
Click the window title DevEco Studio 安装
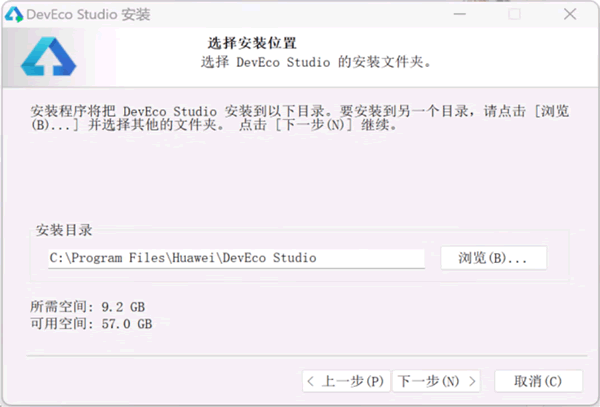(88, 15)
